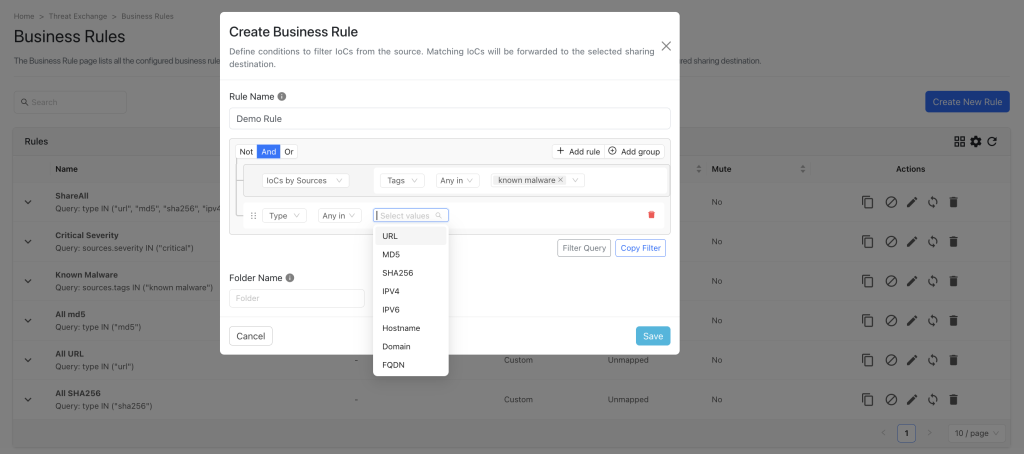The height and width of the screenshot is (454, 1024).
Task: Disable the Critical Severity rule
Action: [891, 242]
